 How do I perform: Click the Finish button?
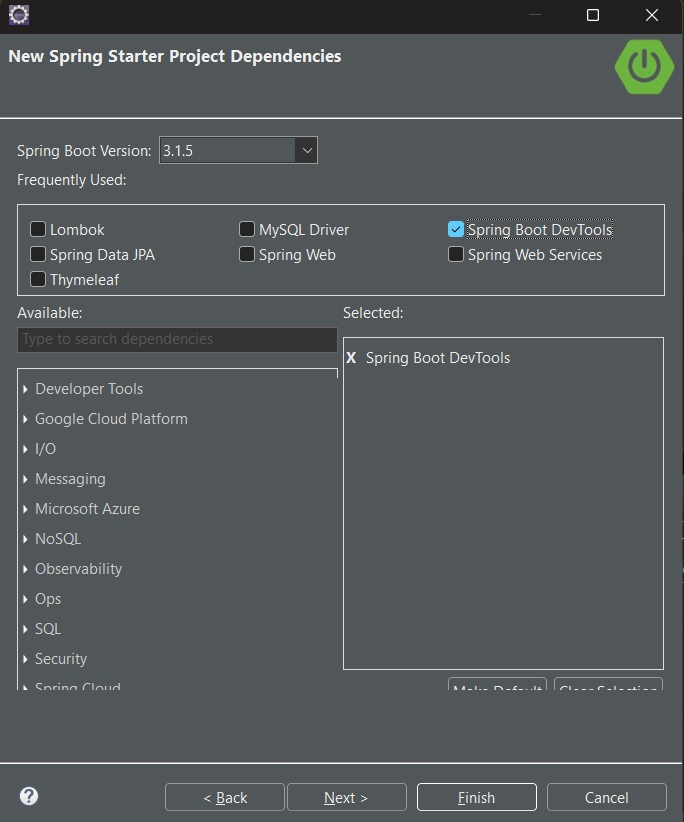476,797
